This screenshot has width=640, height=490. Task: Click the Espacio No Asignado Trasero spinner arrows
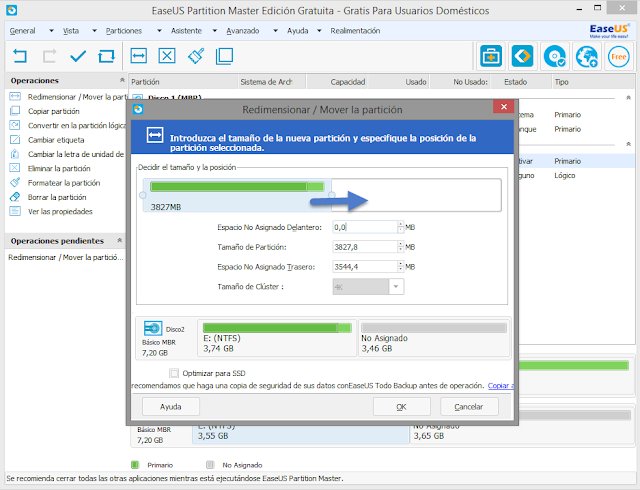coord(401,267)
